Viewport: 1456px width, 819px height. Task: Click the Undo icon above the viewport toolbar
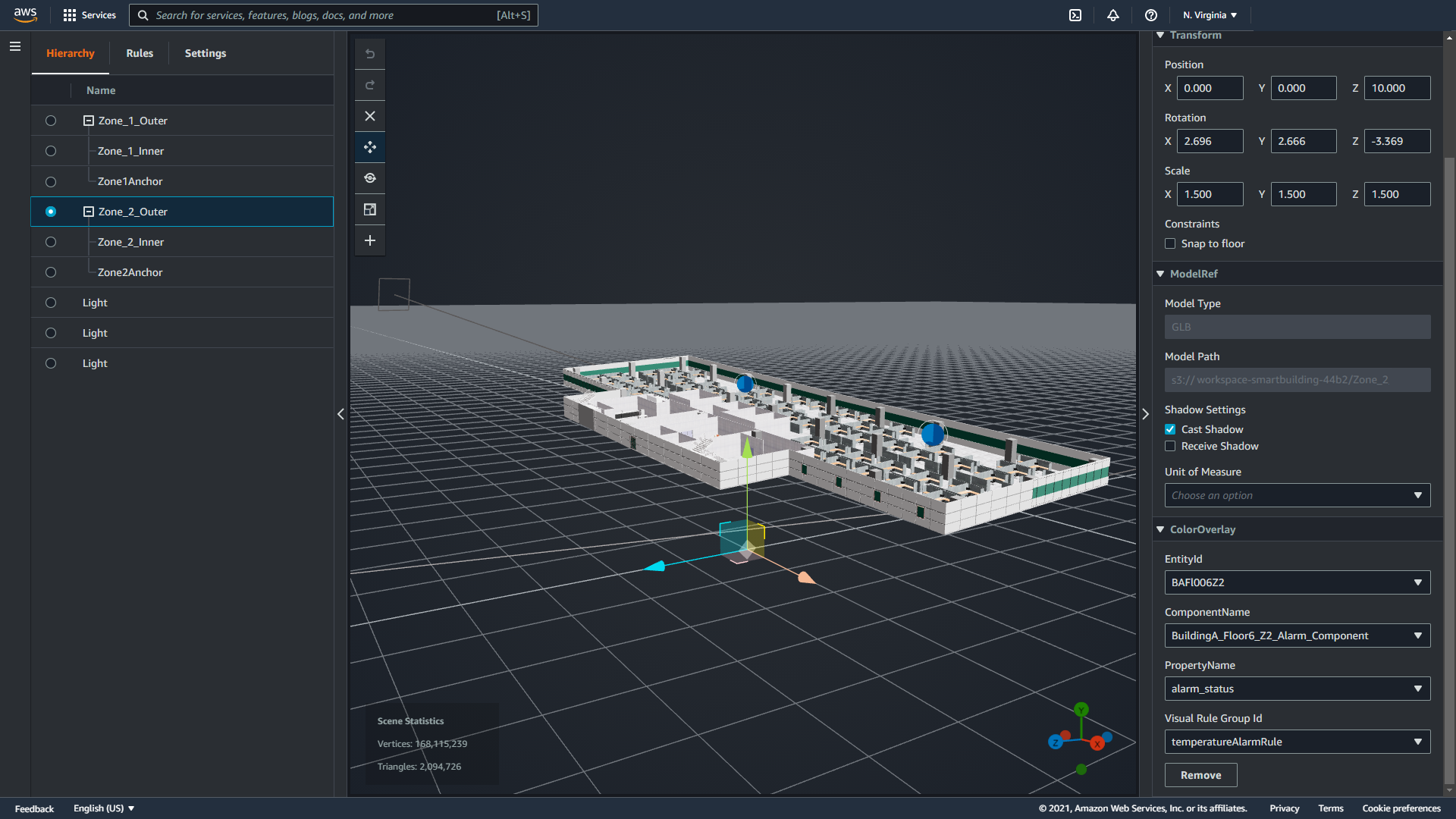[370, 54]
